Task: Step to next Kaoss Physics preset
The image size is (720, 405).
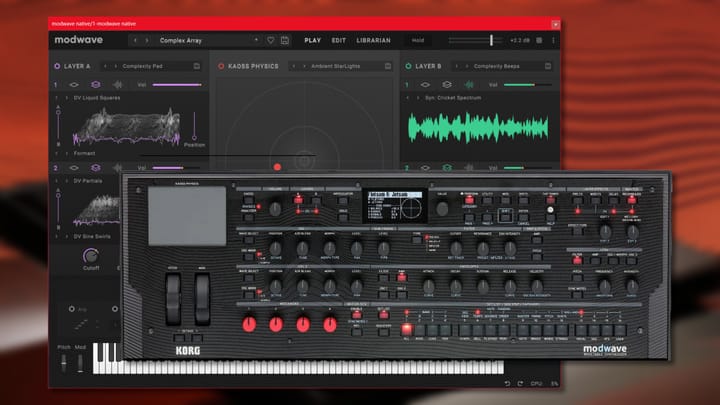Action: coord(304,66)
